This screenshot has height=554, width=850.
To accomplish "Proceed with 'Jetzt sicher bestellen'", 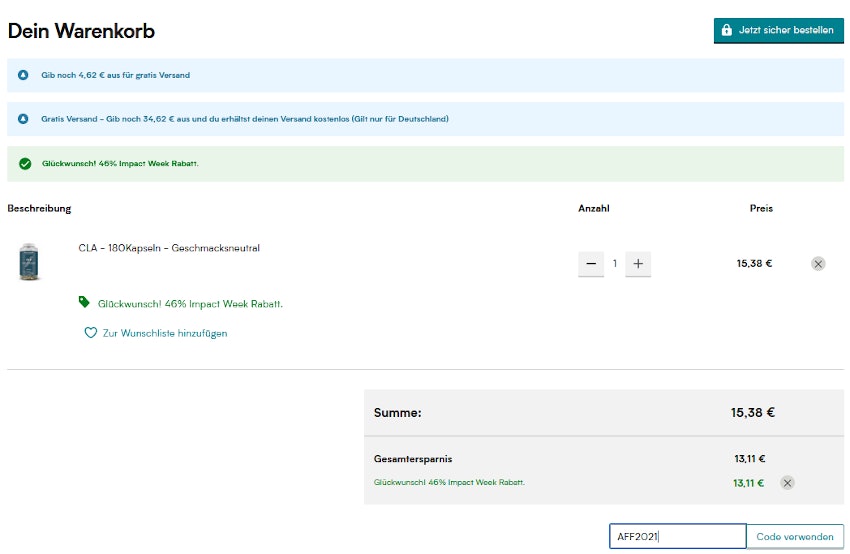I will point(778,31).
